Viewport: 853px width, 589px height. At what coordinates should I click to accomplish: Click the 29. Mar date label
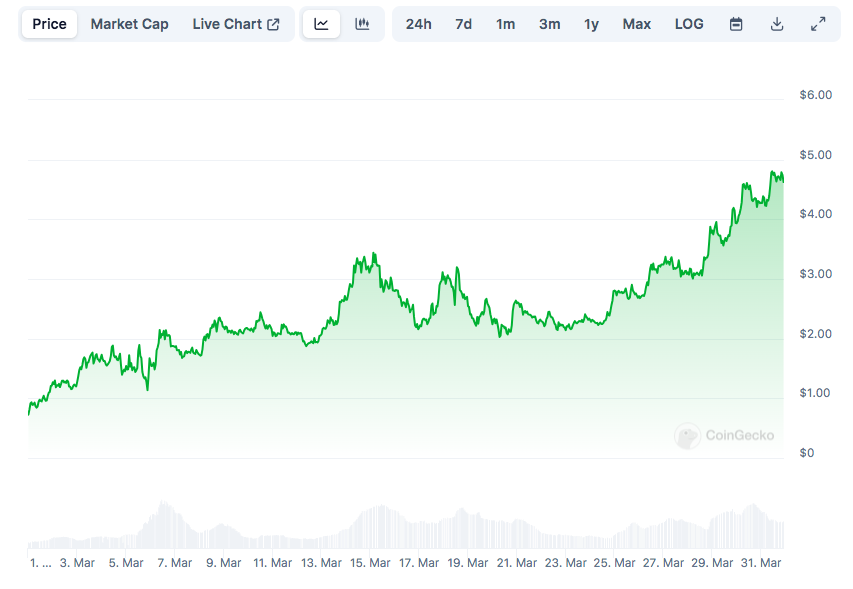tap(712, 563)
